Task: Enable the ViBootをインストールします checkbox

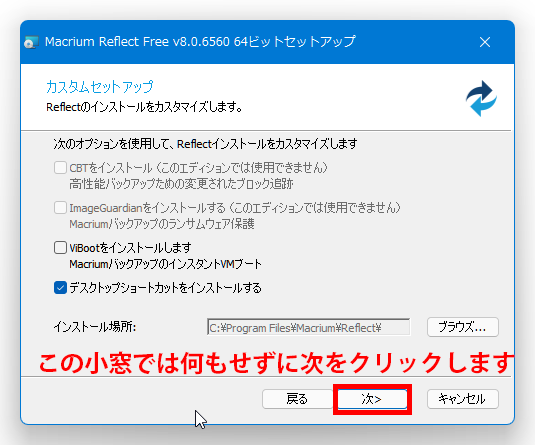Action: pyautogui.click(x=60, y=247)
